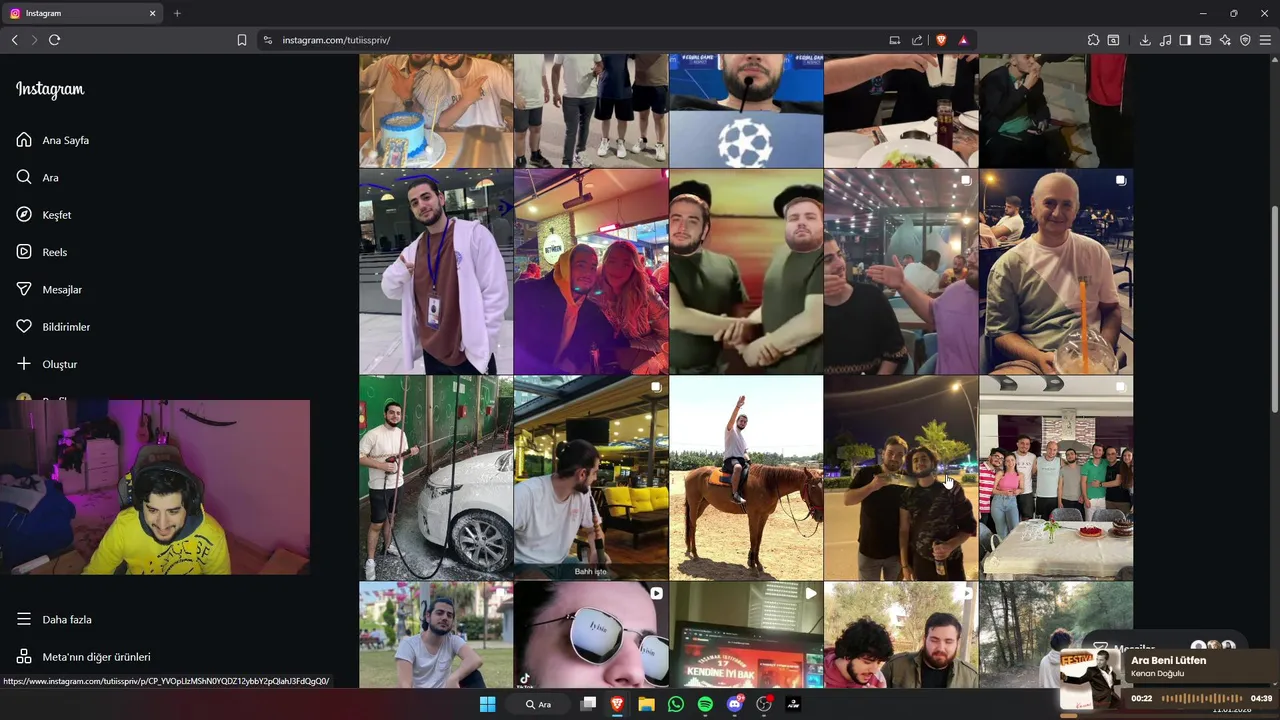Open Brave Shields lion icon

[941, 40]
